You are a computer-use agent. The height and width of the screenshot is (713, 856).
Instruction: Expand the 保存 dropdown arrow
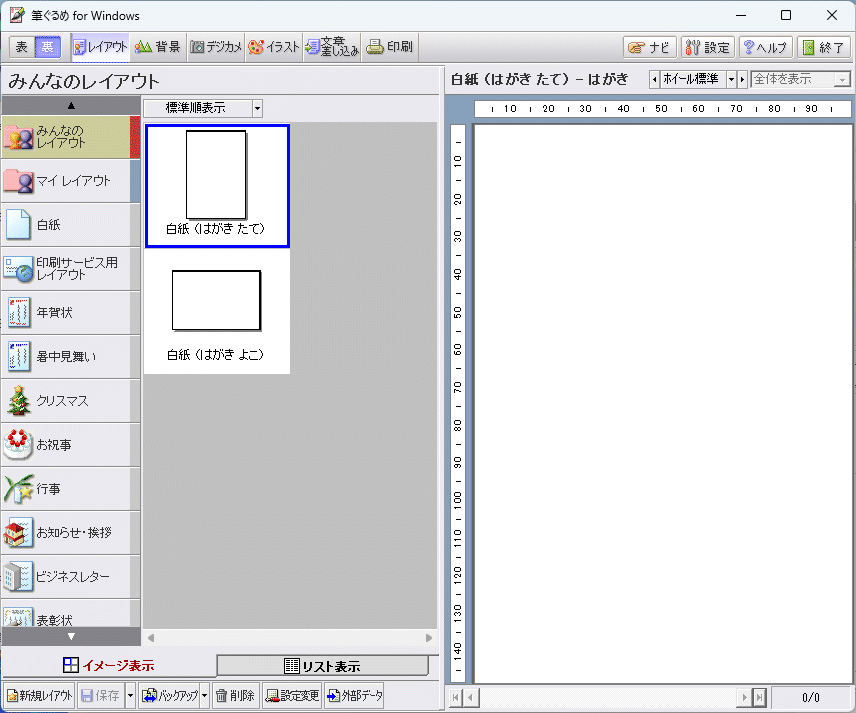point(130,696)
